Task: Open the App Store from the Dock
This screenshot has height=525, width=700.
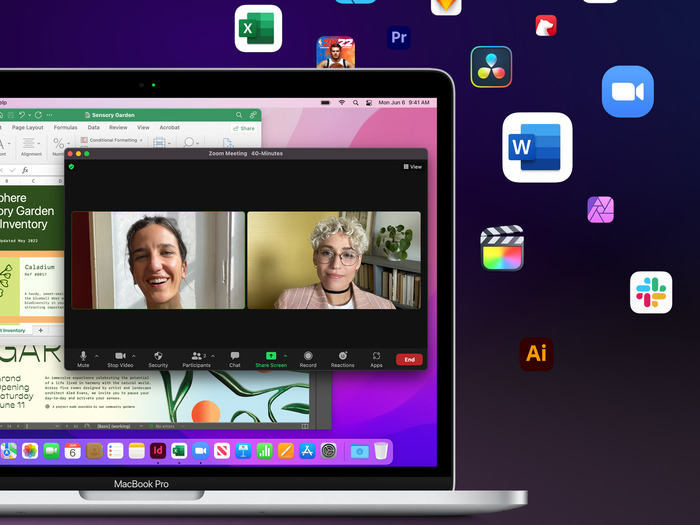Action: (x=307, y=451)
